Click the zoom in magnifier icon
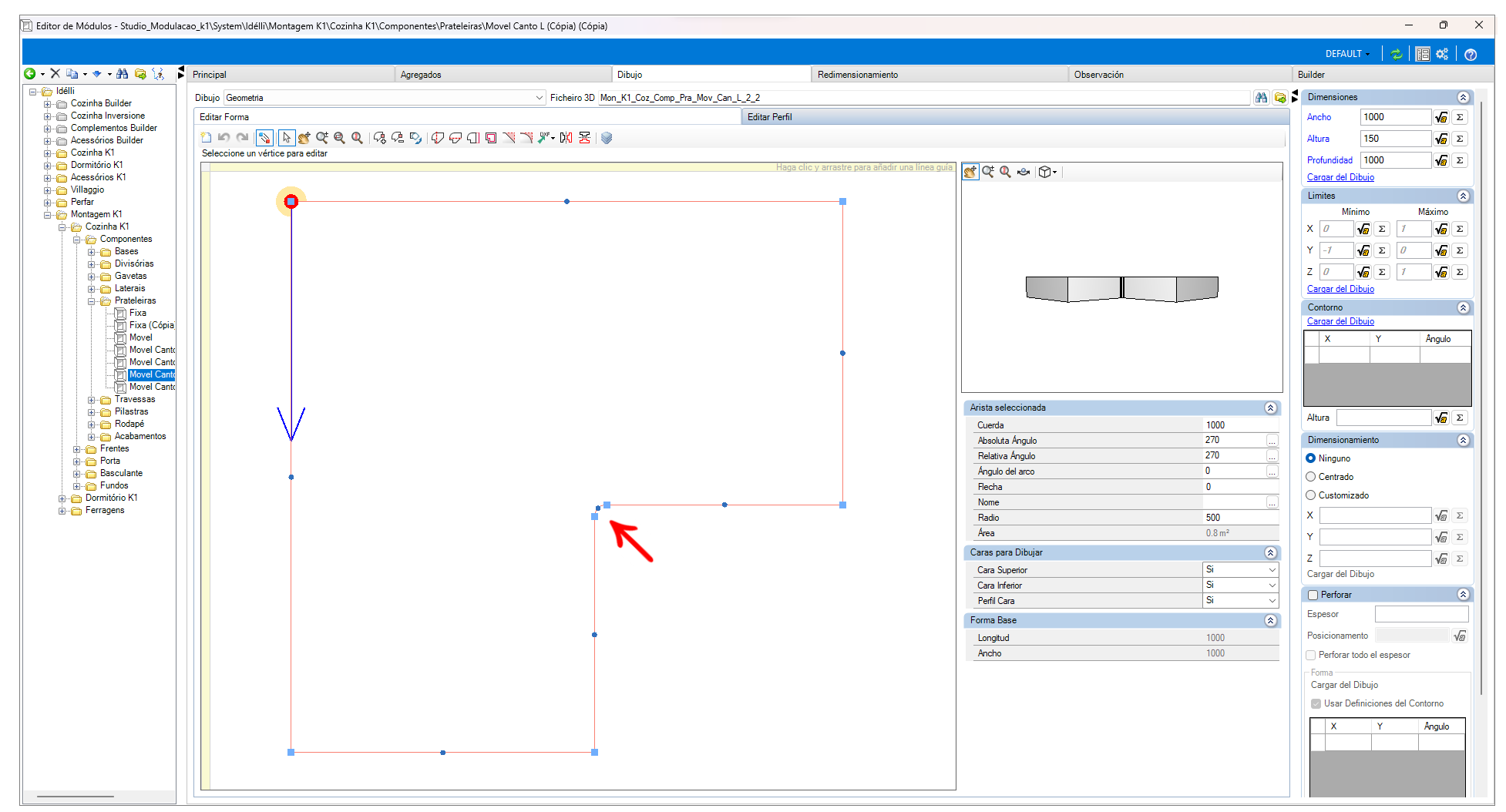Screen dimensions: 1506x812 322,138
